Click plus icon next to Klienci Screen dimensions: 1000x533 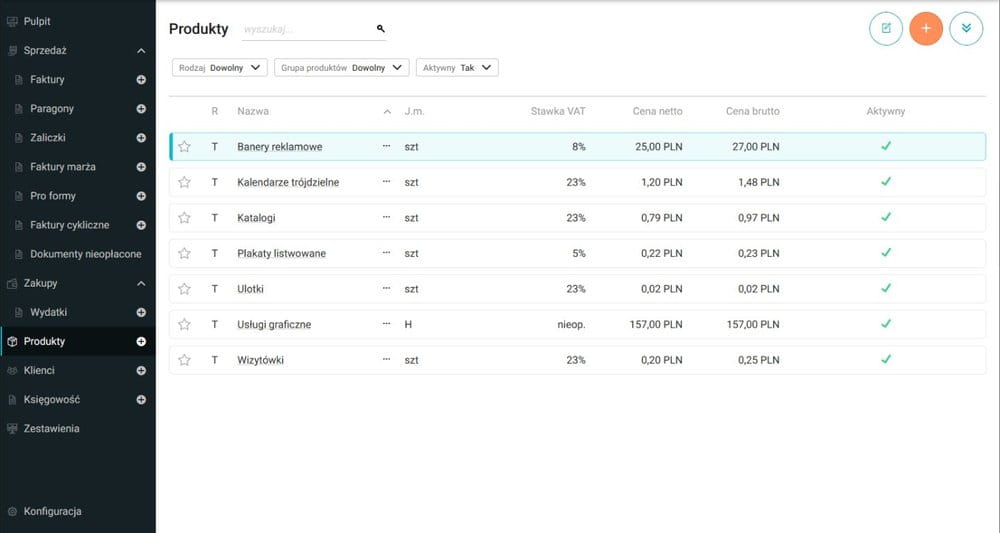[x=141, y=370]
